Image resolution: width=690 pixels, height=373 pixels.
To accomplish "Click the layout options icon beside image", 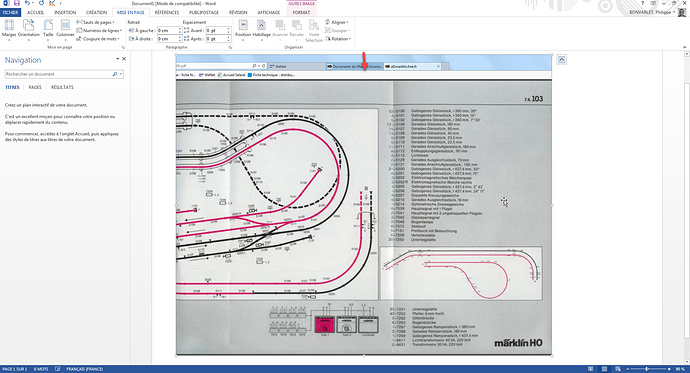I will point(561,60).
